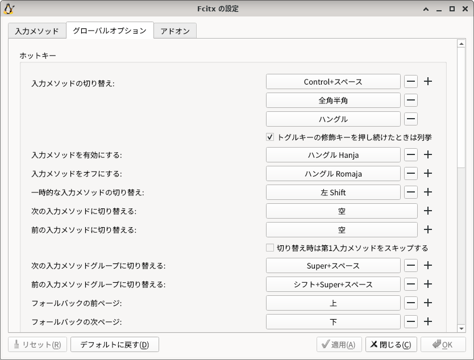Remove the ハングル Romaja hotkey with minus
Viewport: 474px width, 360px height.
(x=411, y=174)
